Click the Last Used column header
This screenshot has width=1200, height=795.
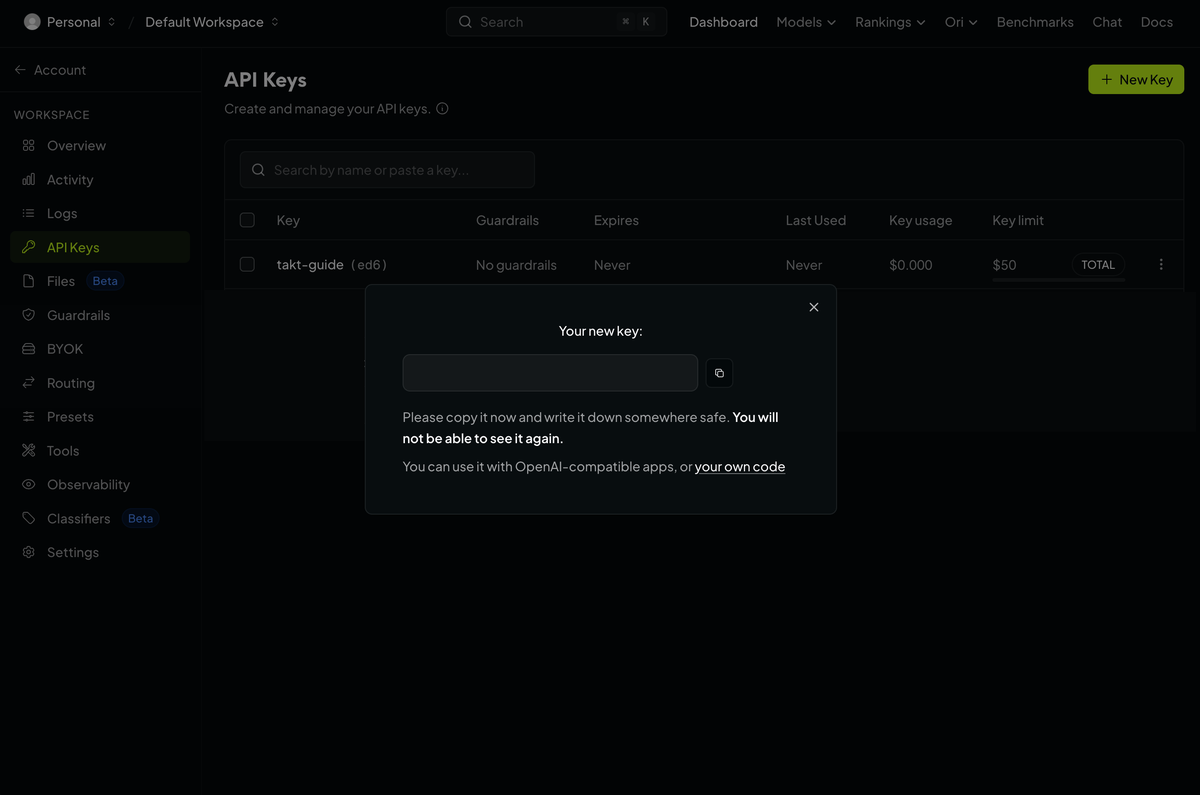(816, 220)
